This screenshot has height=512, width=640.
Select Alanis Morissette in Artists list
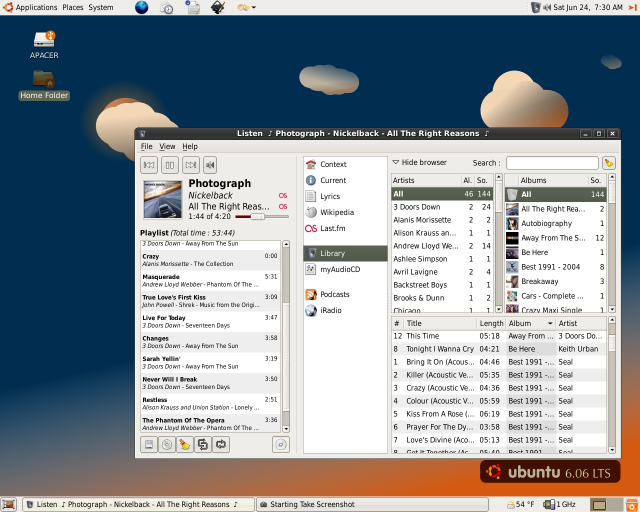pos(442,220)
